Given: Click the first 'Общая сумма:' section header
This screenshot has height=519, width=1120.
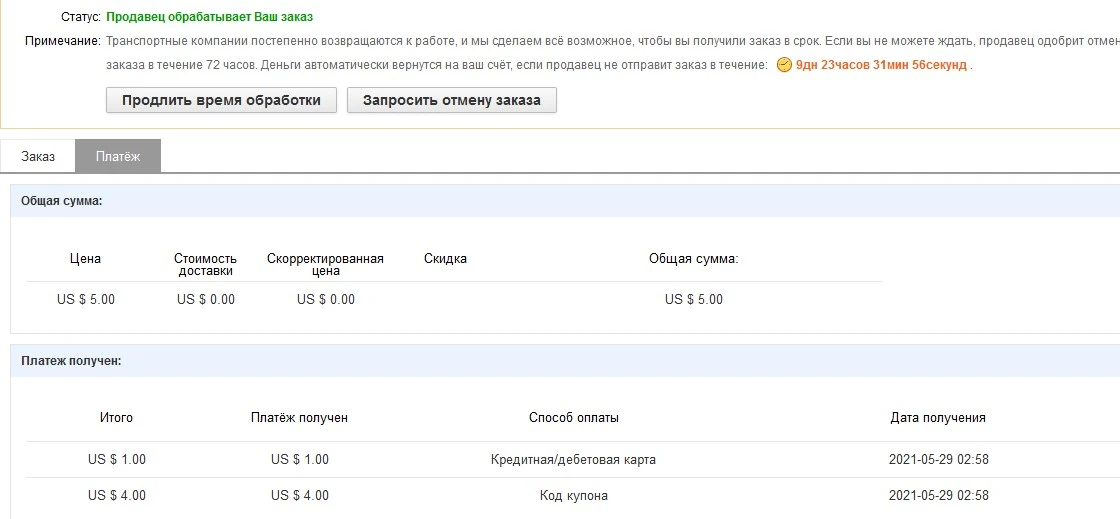Looking at the screenshot, I should 61,201.
